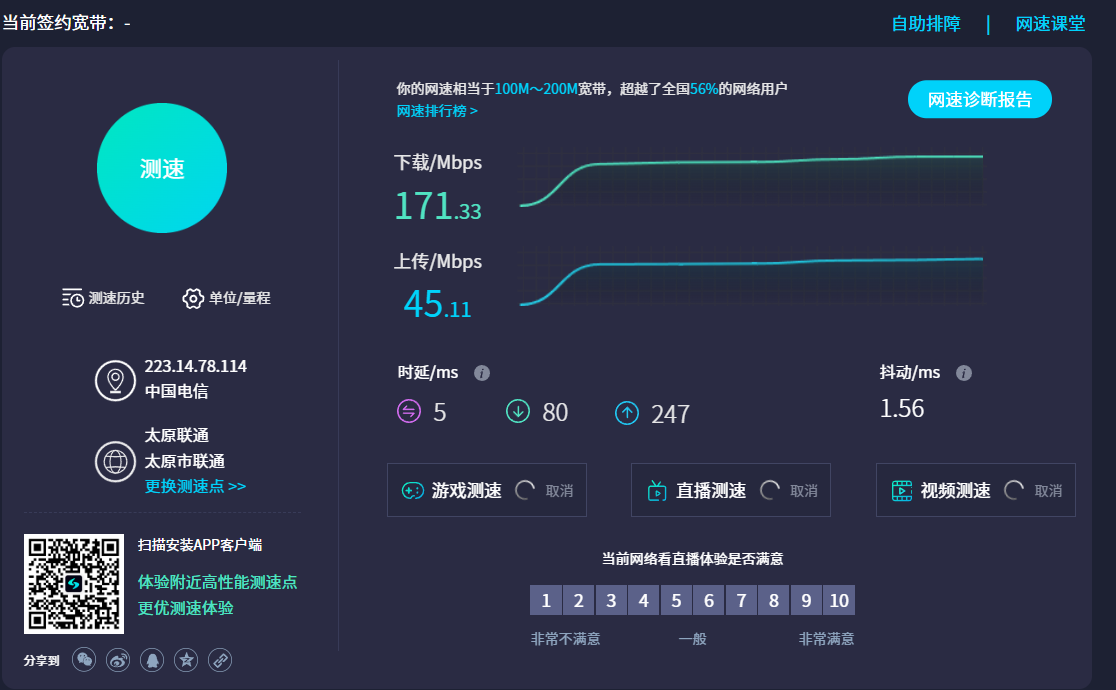This screenshot has width=1116, height=690.
Task: Open 测速历史 speed test history
Action: tap(103, 298)
